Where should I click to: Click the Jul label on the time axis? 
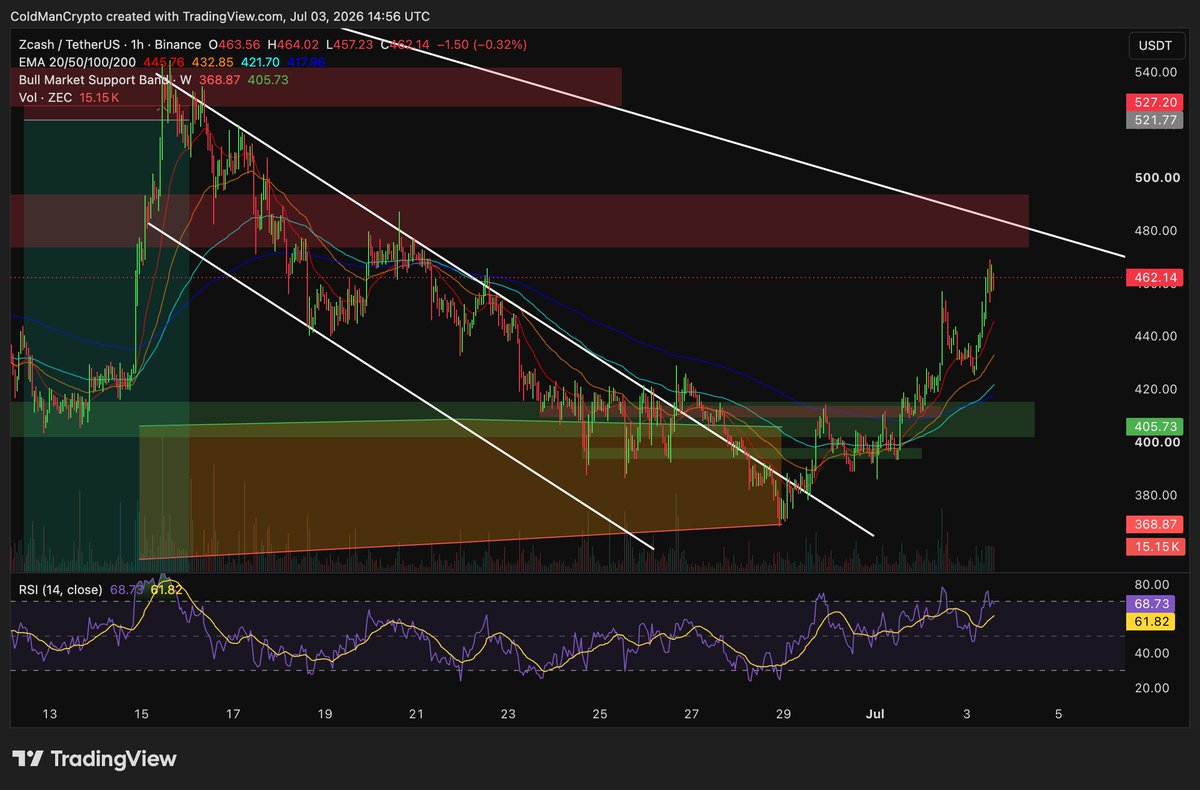(874, 714)
